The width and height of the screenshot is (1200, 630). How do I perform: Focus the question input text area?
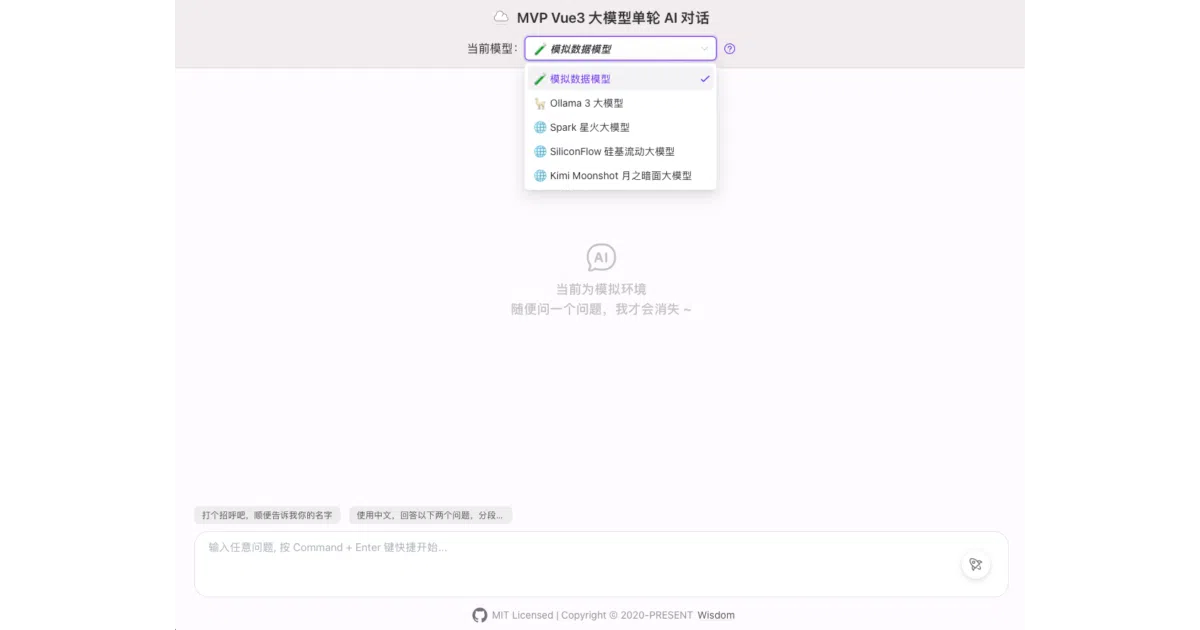click(601, 564)
